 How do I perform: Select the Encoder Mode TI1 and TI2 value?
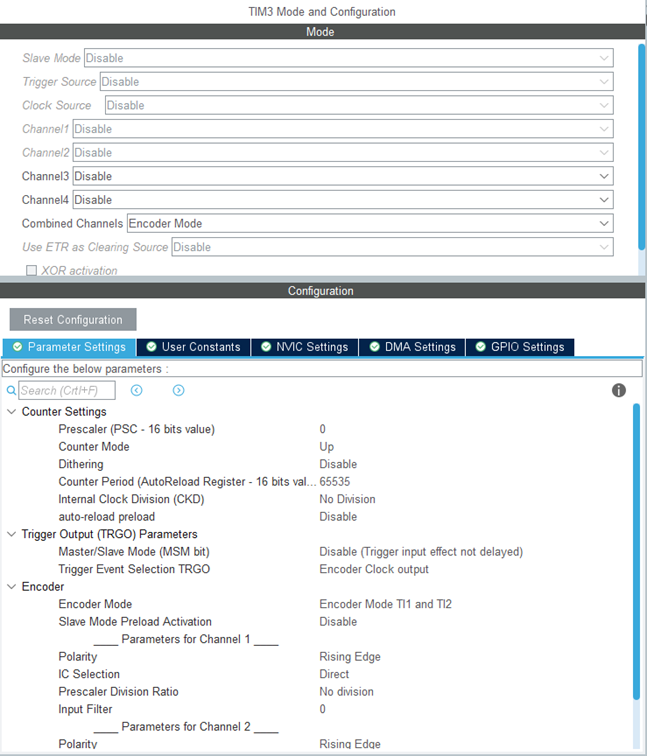click(385, 604)
